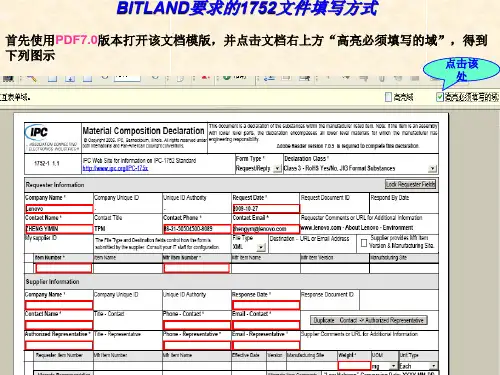Open the Form Type Request/Reply dropdown
The width and height of the screenshot is (500, 375).
tap(277, 169)
